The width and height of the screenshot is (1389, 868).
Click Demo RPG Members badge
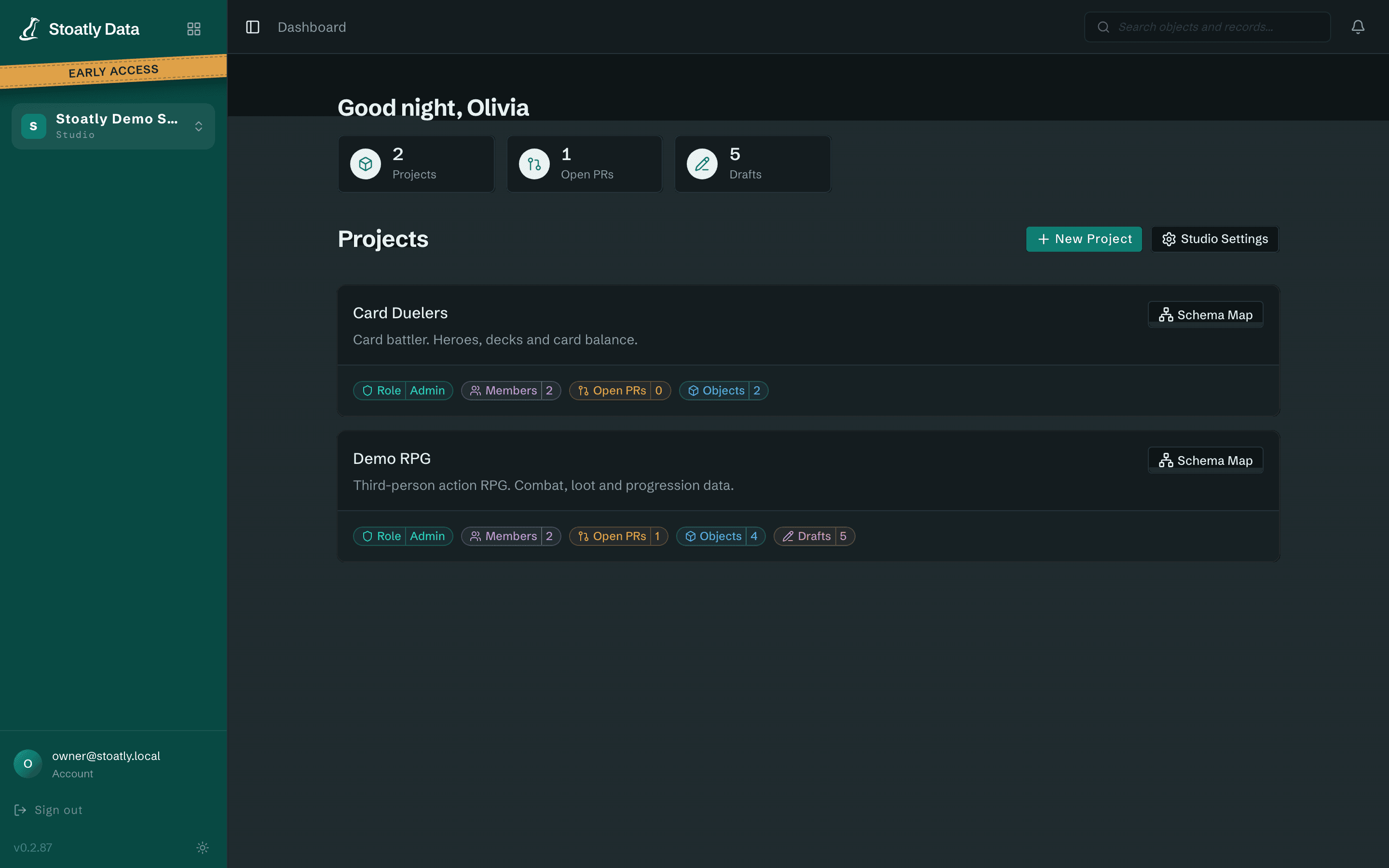[x=511, y=536]
